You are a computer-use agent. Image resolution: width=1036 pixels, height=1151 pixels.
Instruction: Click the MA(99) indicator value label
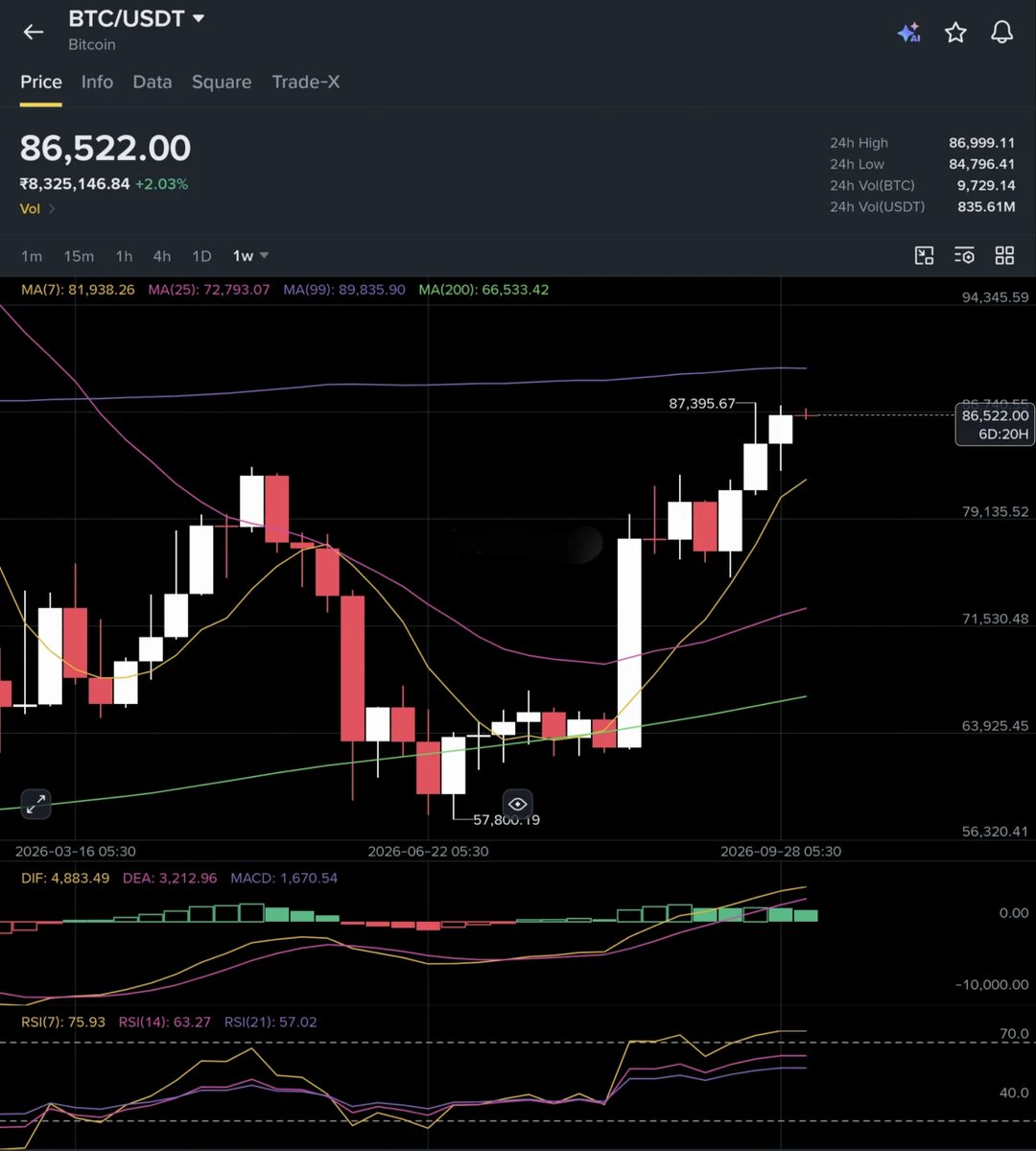344,290
